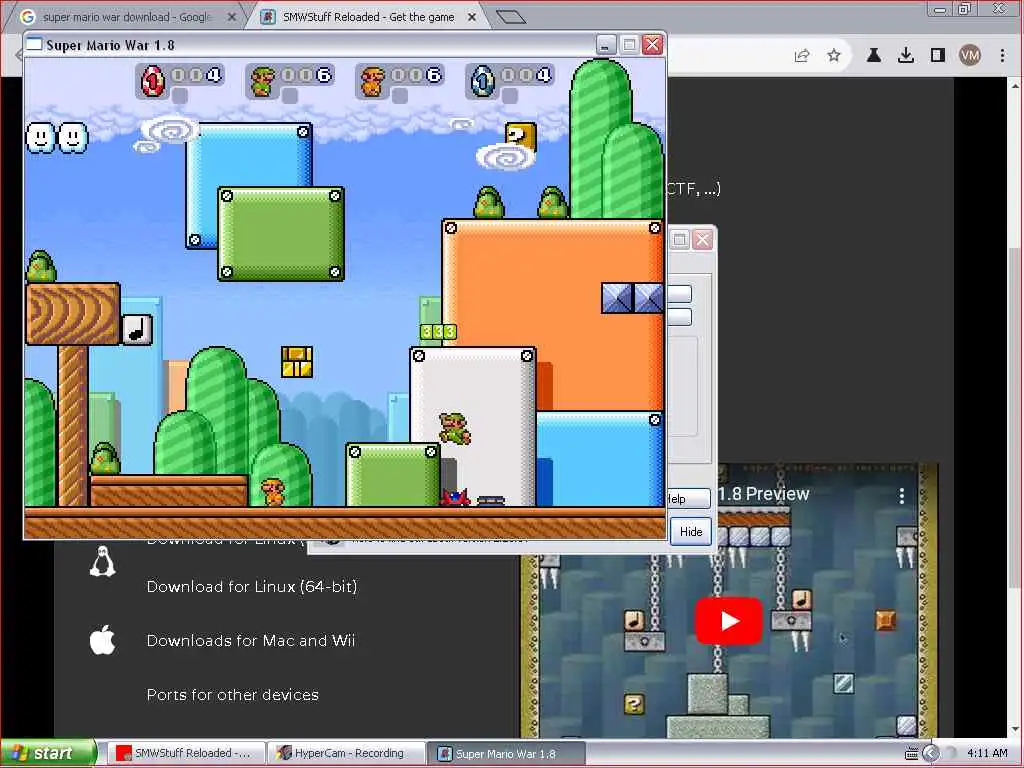Open the Chrome Labs flask icon
Screen dimensions: 1024x768
873,56
